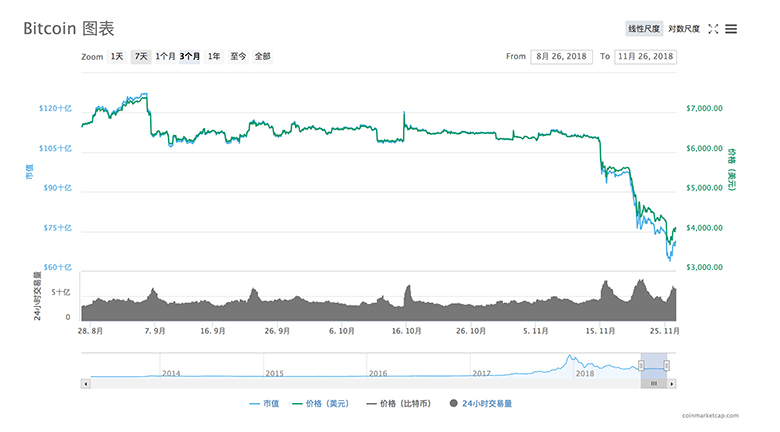
Task: Toggle the 24小时交易量 legend series
Action: pos(481,404)
